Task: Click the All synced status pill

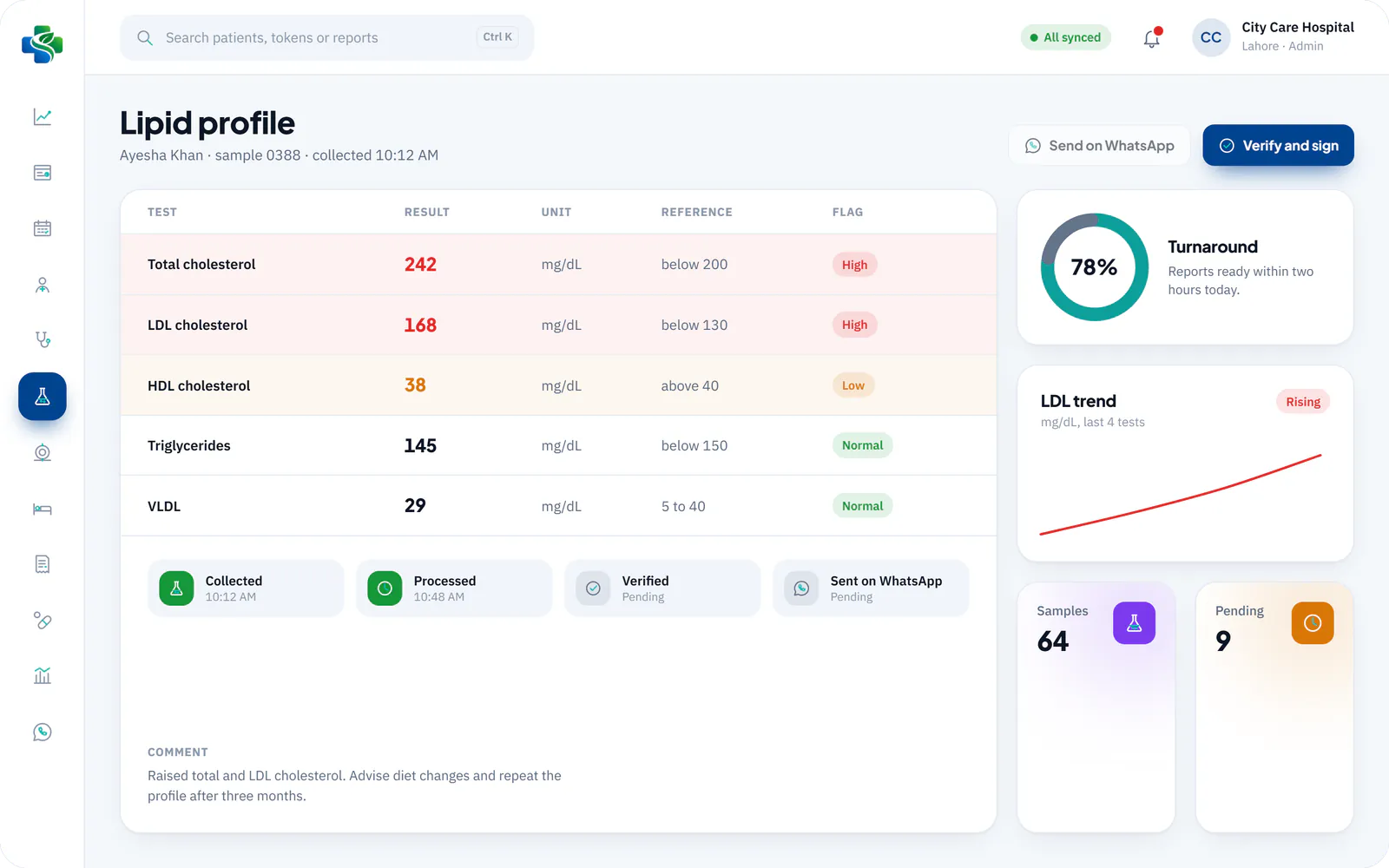Action: 1065,37
